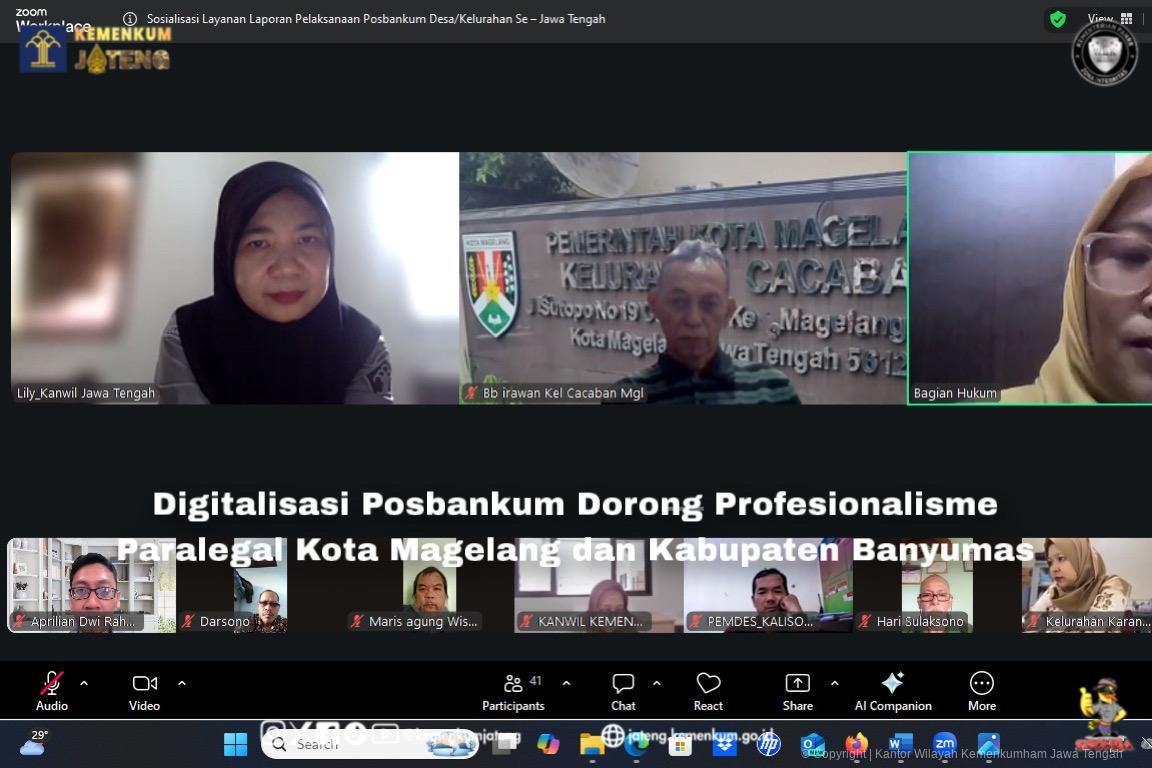Launch AI Companion
1152x768 pixels.
pyautogui.click(x=891, y=690)
